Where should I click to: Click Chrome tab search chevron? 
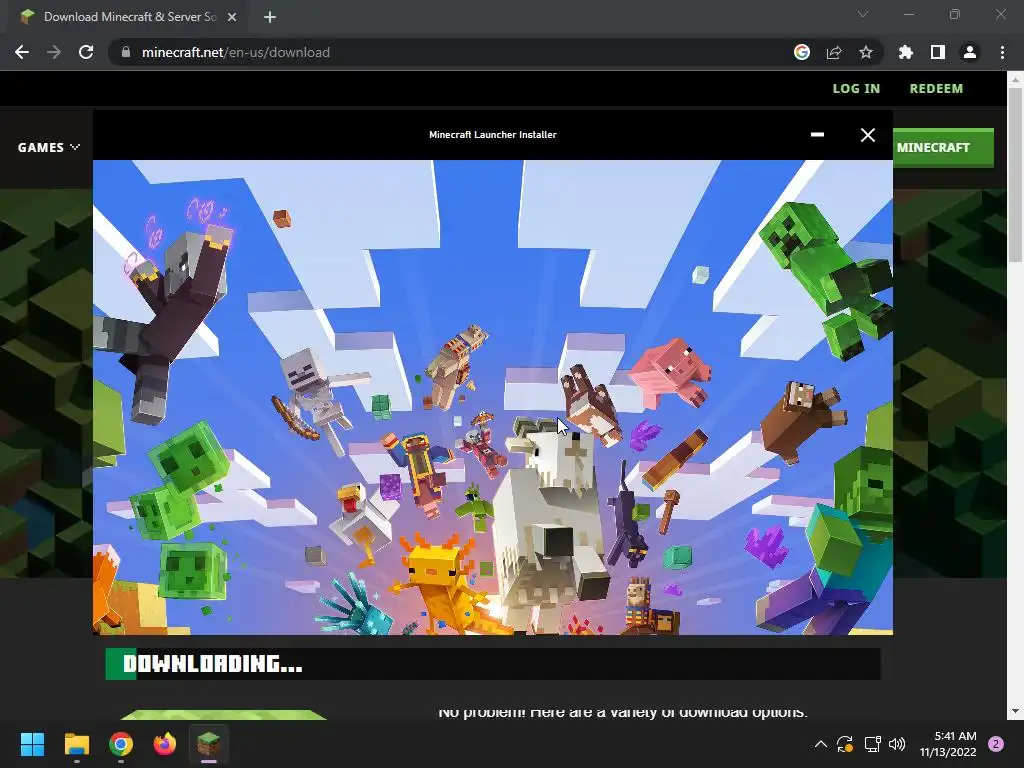point(863,14)
